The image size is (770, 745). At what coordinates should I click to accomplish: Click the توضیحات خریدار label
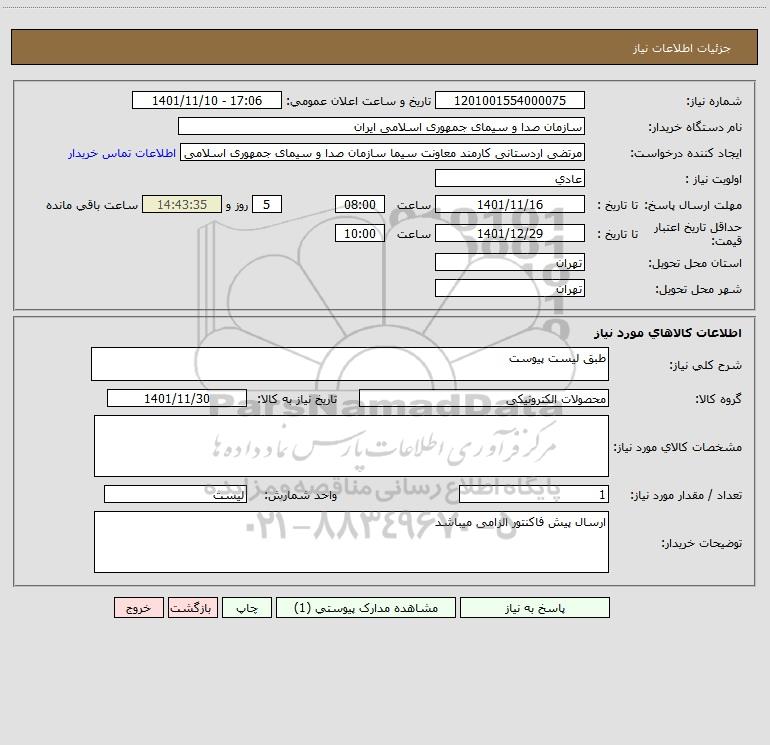tap(702, 543)
